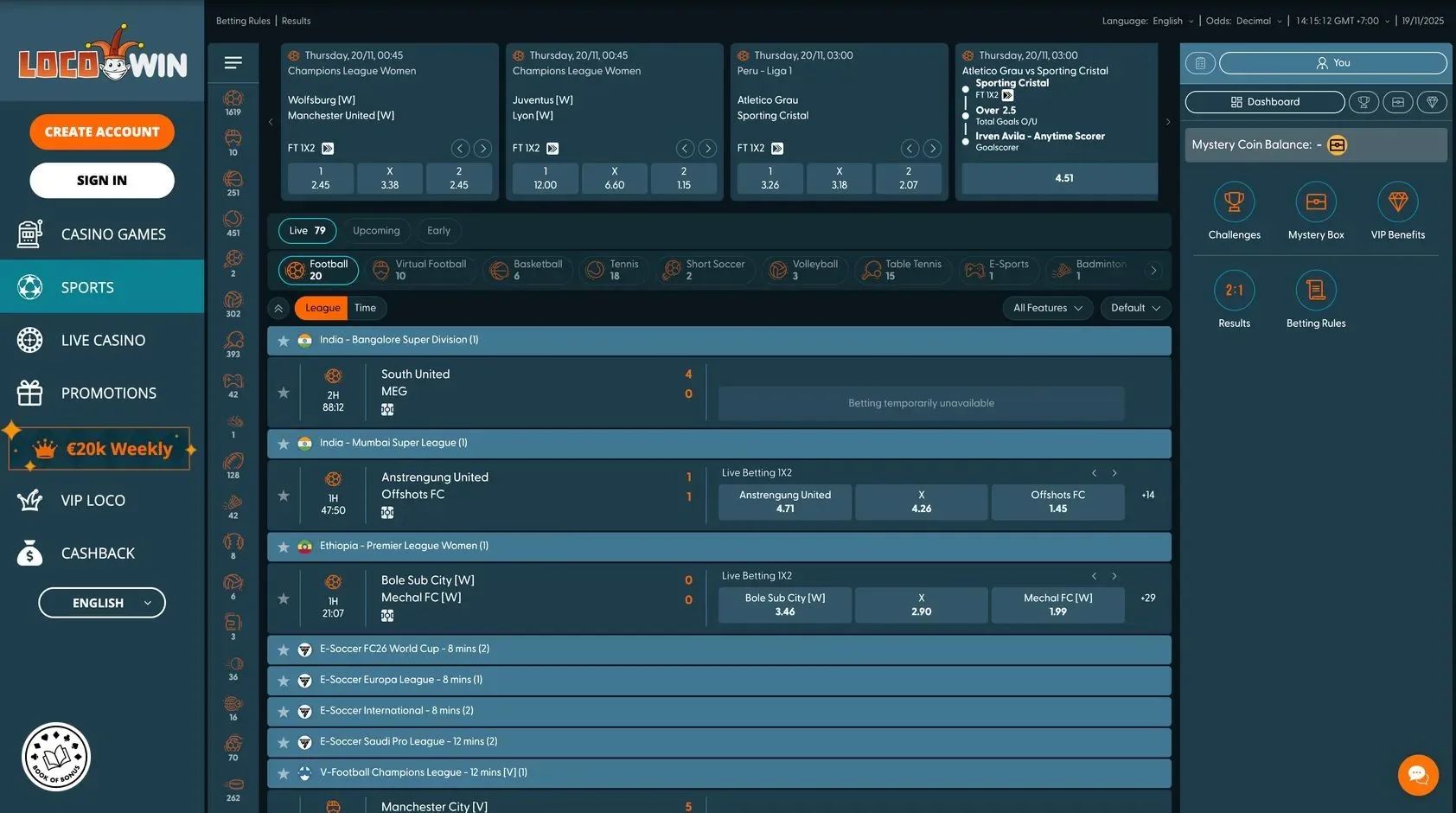Viewport: 1456px width, 813px height.
Task: Expand the All Features dropdown
Action: click(x=1048, y=308)
